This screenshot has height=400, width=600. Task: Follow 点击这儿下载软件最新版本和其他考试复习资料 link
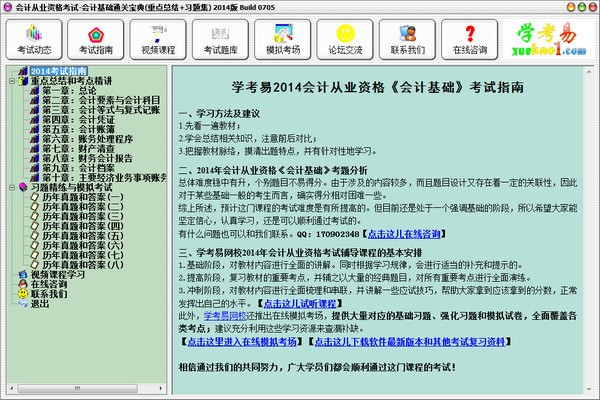[x=410, y=342]
